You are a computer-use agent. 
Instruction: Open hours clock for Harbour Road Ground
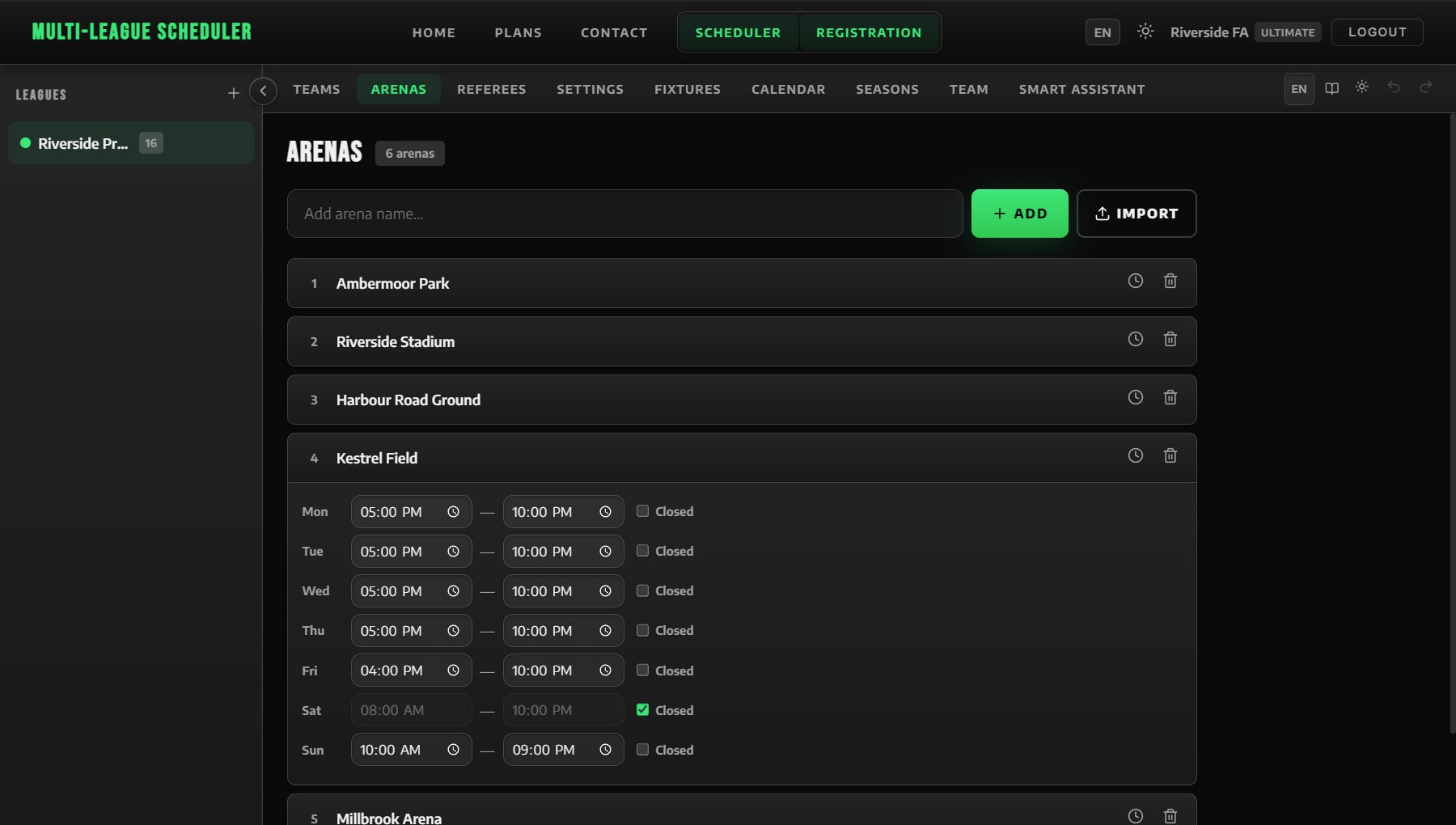(x=1136, y=397)
